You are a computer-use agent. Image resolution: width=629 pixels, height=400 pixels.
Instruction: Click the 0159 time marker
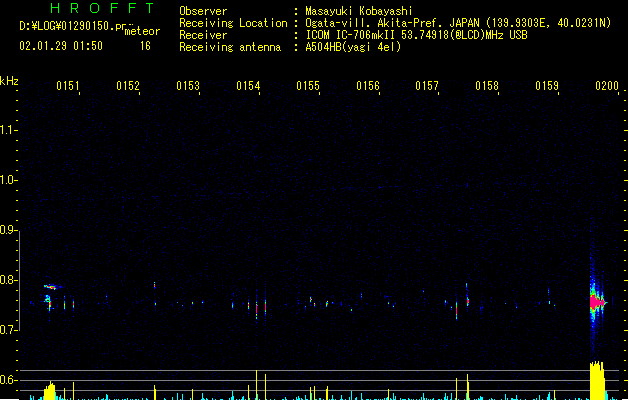coord(547,86)
